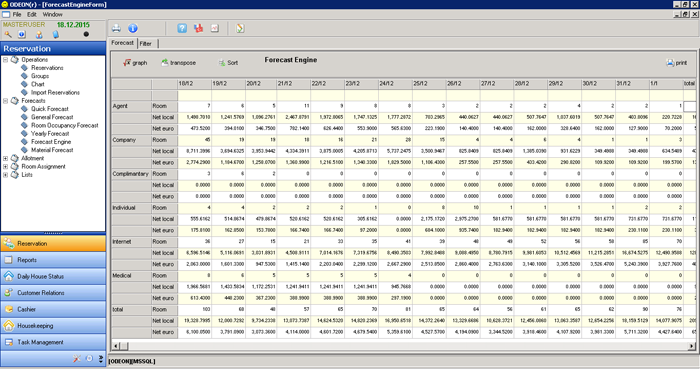Image resolution: width=700 pixels, height=370 pixels.
Task: Click the Cashier coin icon
Action: pos(8,309)
